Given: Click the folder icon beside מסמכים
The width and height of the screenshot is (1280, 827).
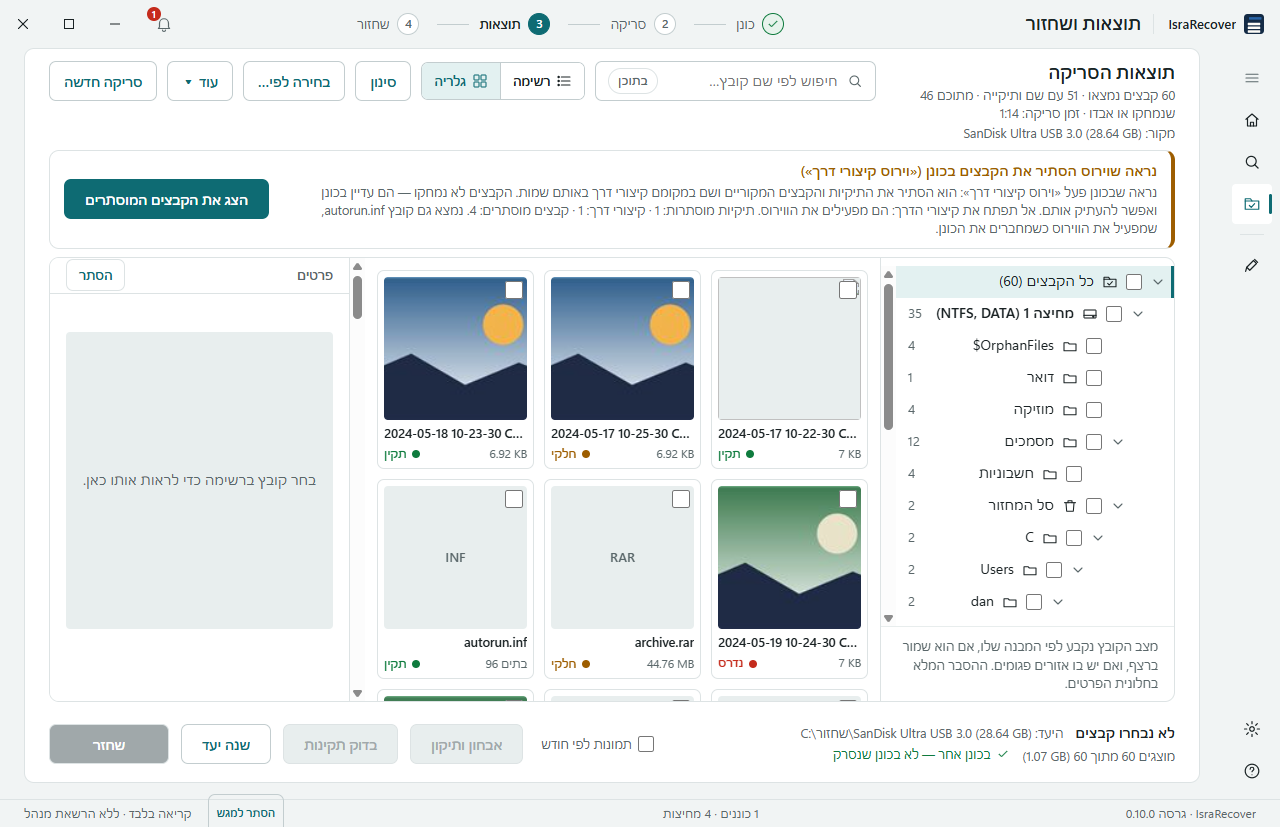Looking at the screenshot, I should pyautogui.click(x=1070, y=442).
